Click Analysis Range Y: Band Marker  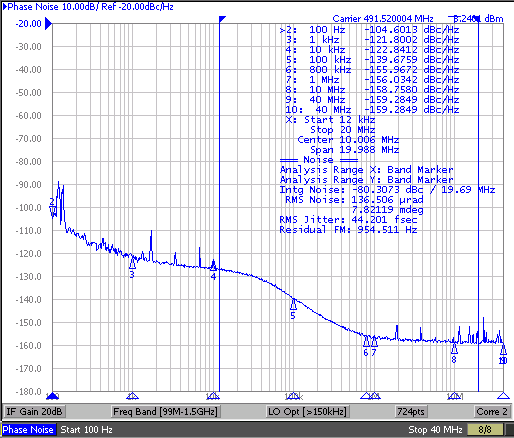tap(366, 180)
